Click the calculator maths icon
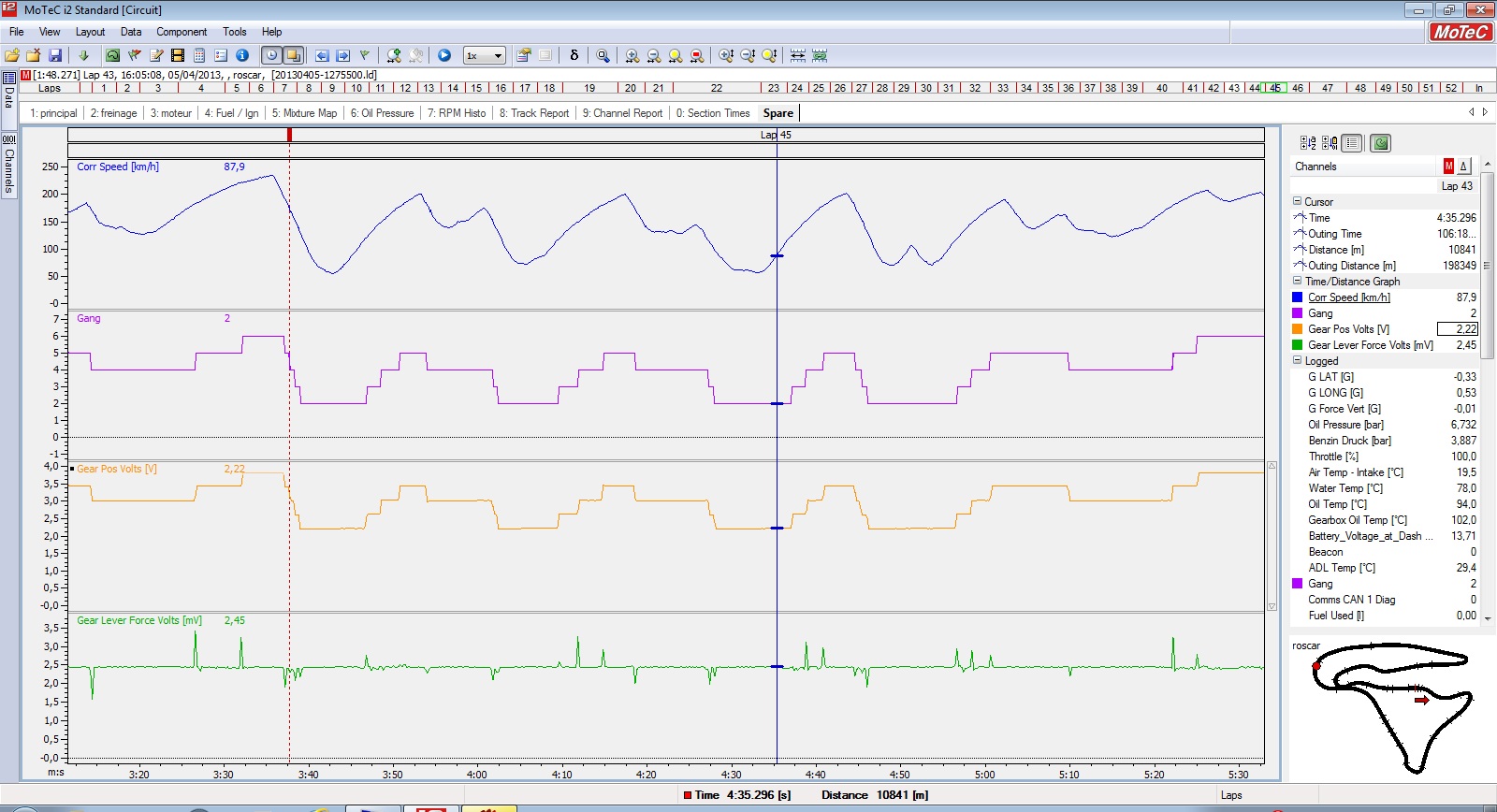The image size is (1497, 812). point(199,55)
